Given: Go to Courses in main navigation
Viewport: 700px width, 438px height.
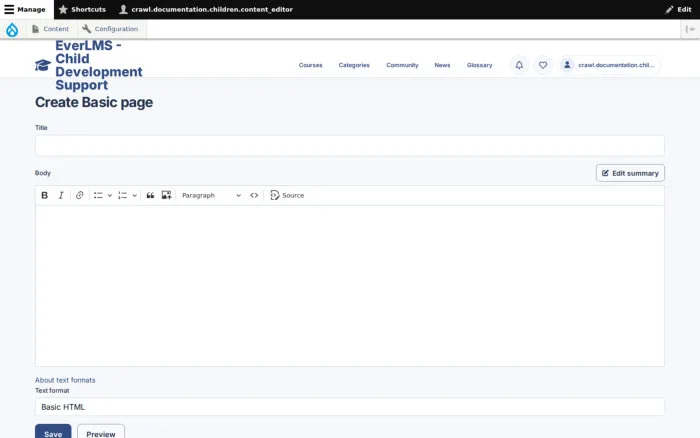Looking at the screenshot, I should point(310,65).
